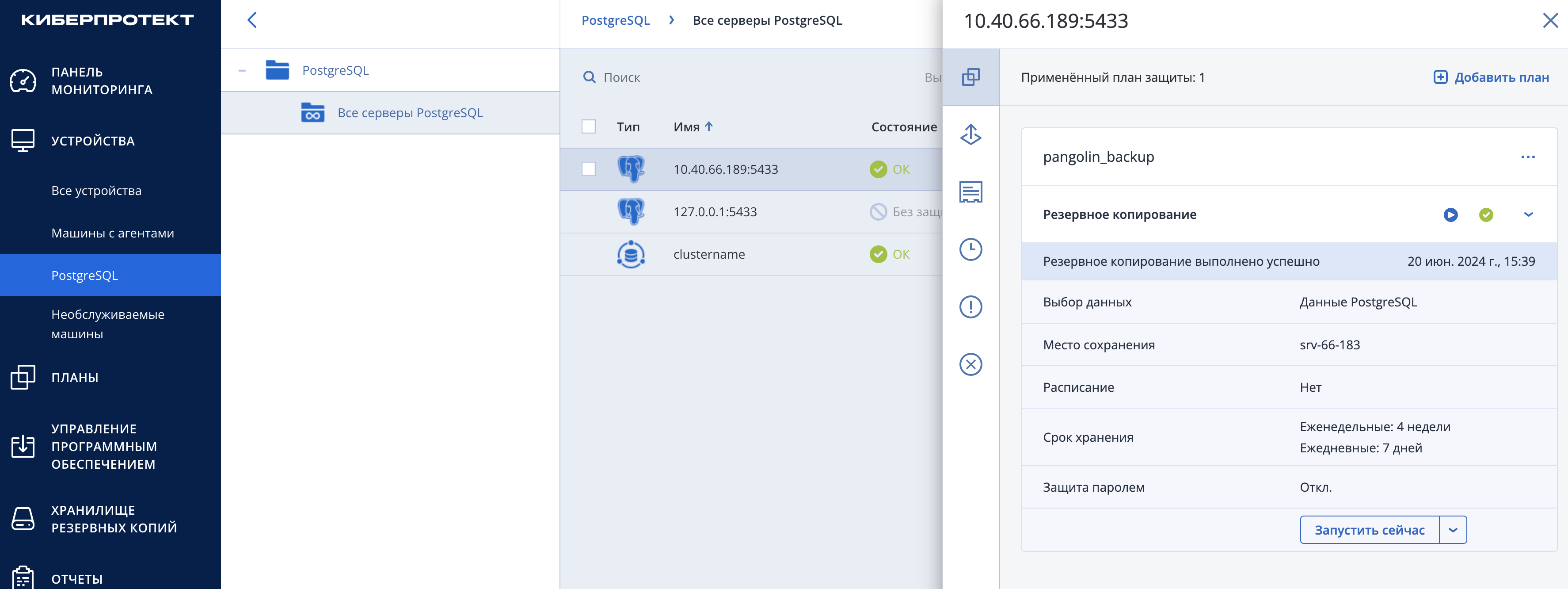Image resolution: width=1568 pixels, height=589 pixels.
Task: Select the clustername row name
Action: [x=709, y=254]
